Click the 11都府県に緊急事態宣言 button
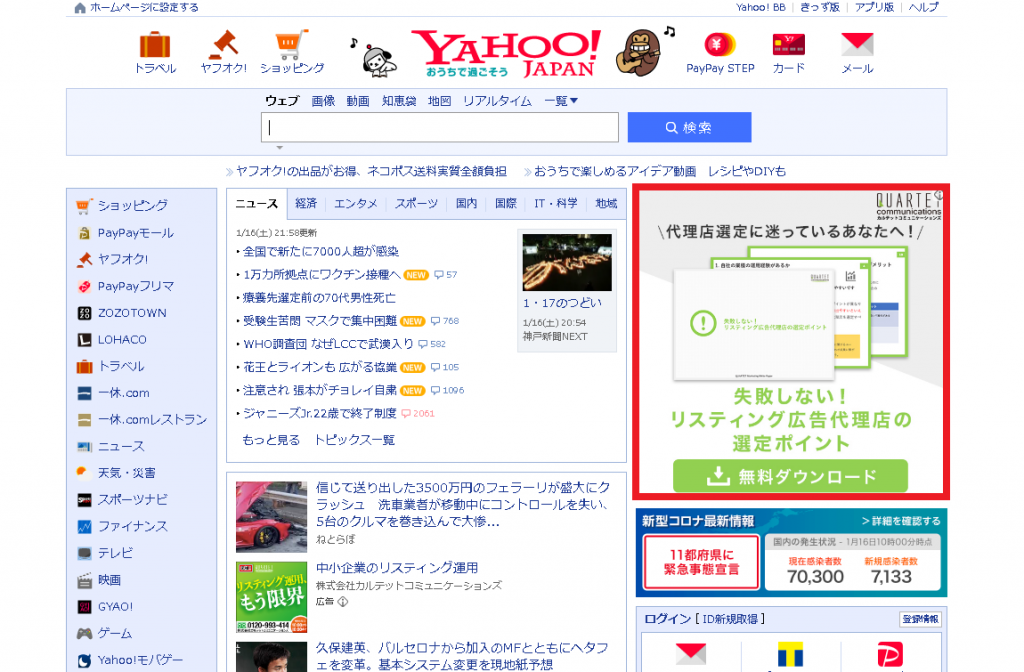This screenshot has width=1024, height=672. click(701, 562)
